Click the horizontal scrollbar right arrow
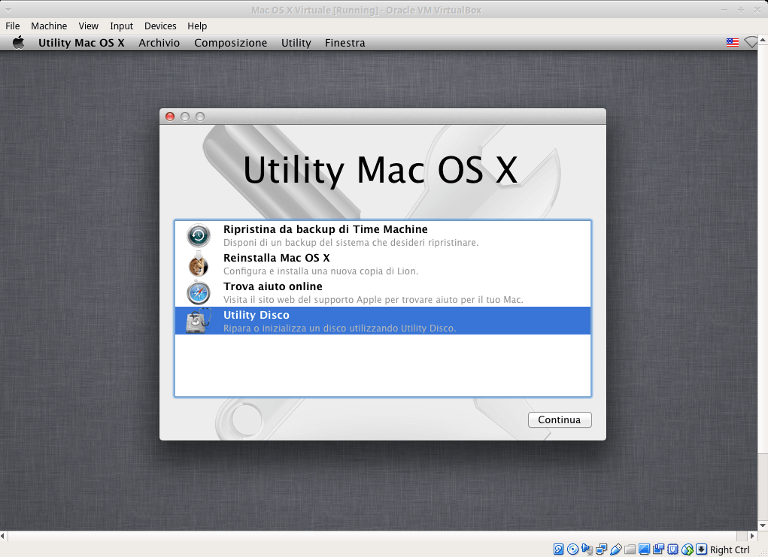Viewport: 768px width, 557px height. coord(753,536)
